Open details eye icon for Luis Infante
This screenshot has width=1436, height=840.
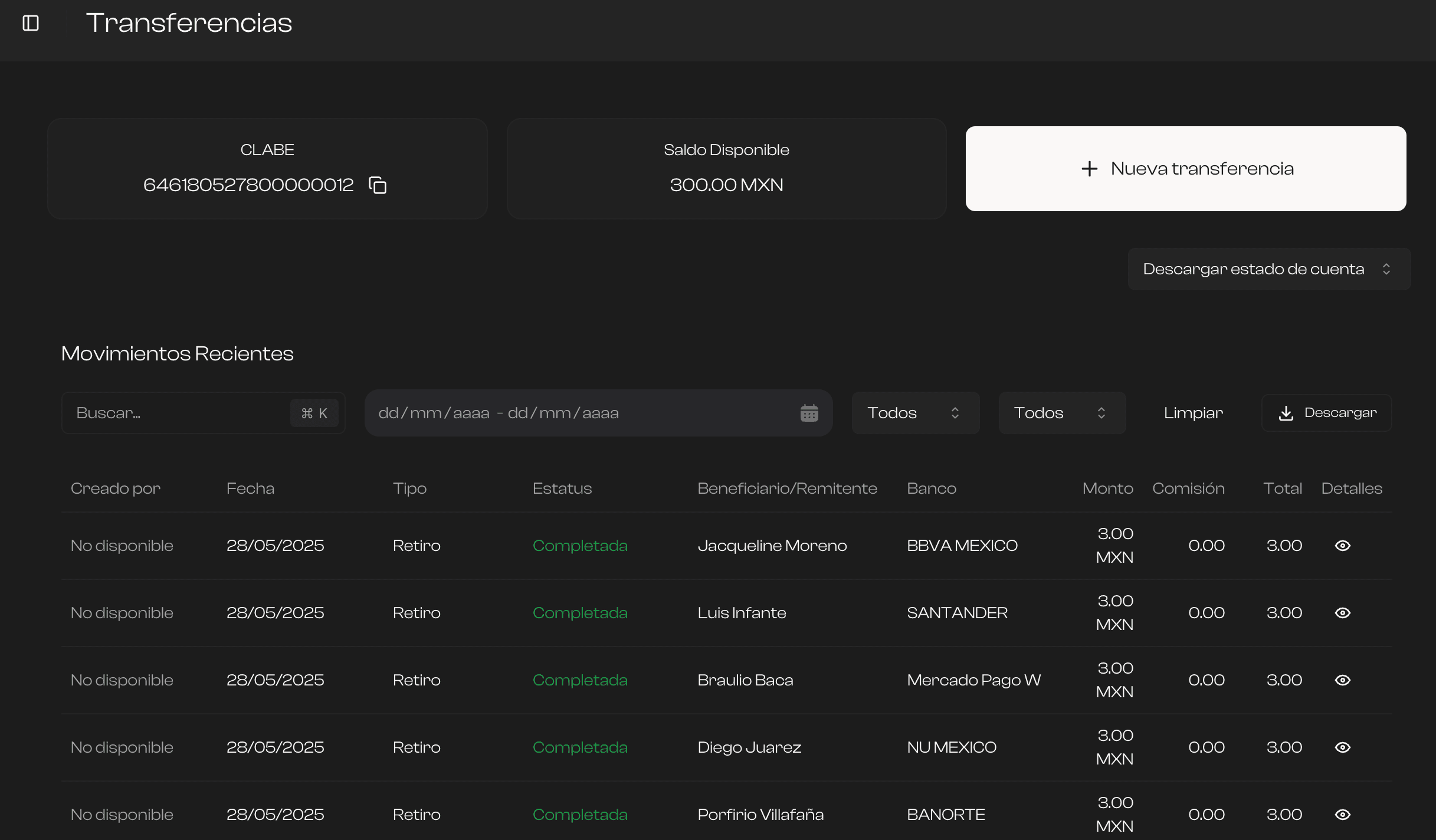(1342, 612)
